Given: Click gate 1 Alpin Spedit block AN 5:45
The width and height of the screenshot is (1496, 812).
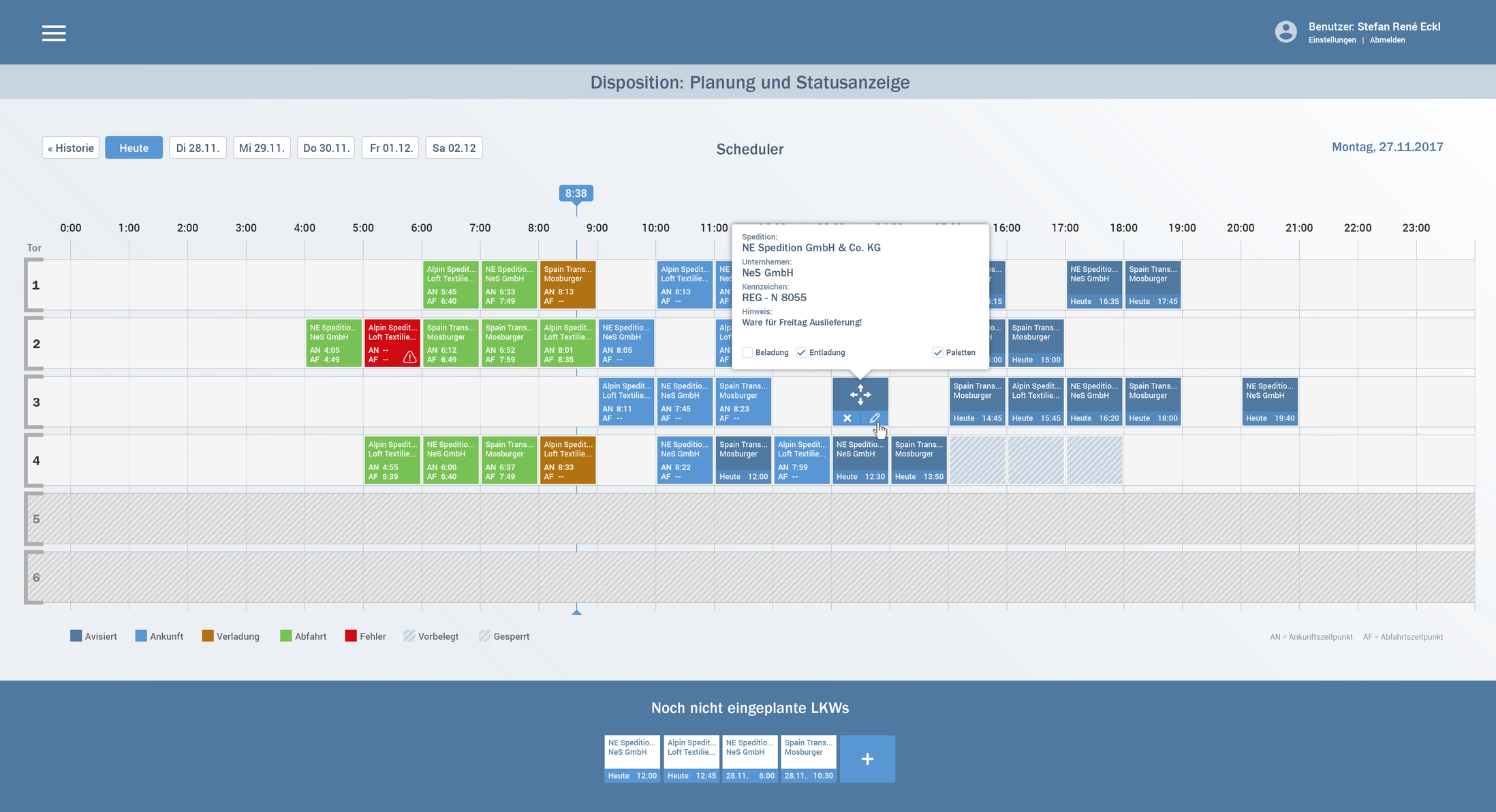Looking at the screenshot, I should (x=451, y=285).
